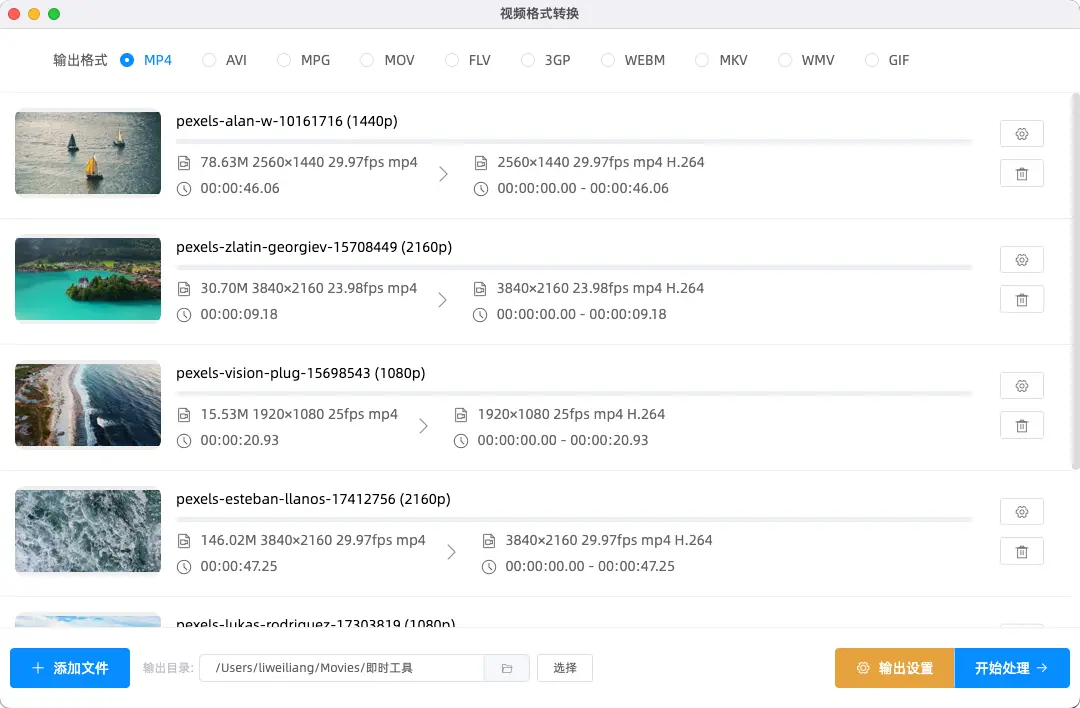The image size is (1080, 708).
Task: Select WEBM output format
Action: tap(633, 60)
